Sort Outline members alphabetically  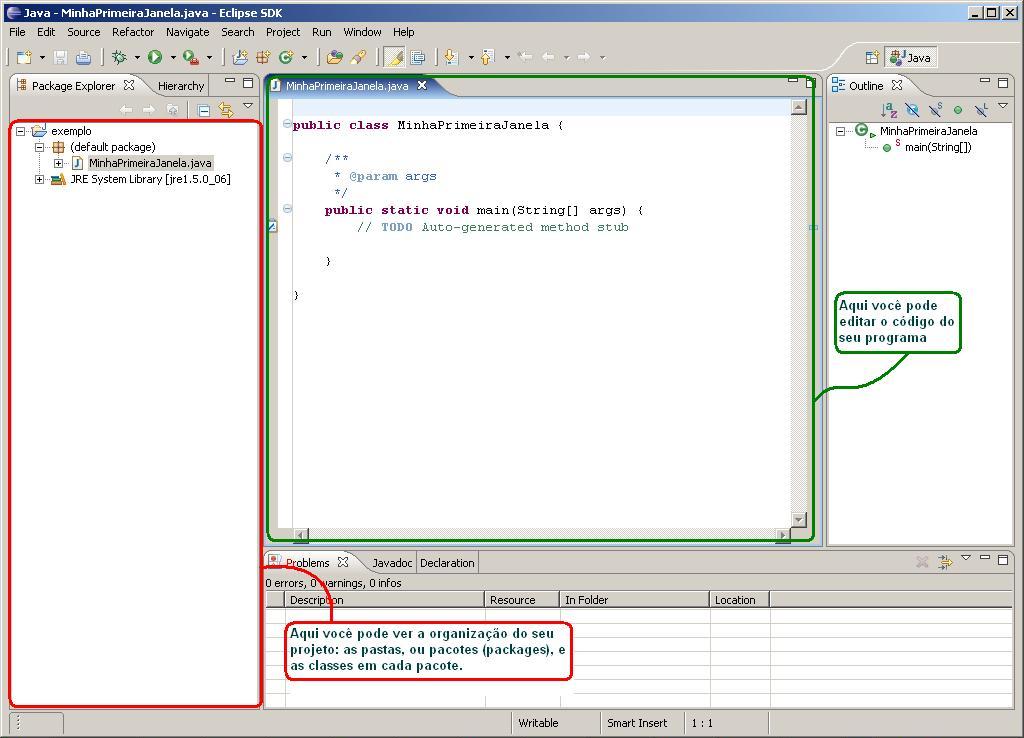pyautogui.click(x=889, y=110)
